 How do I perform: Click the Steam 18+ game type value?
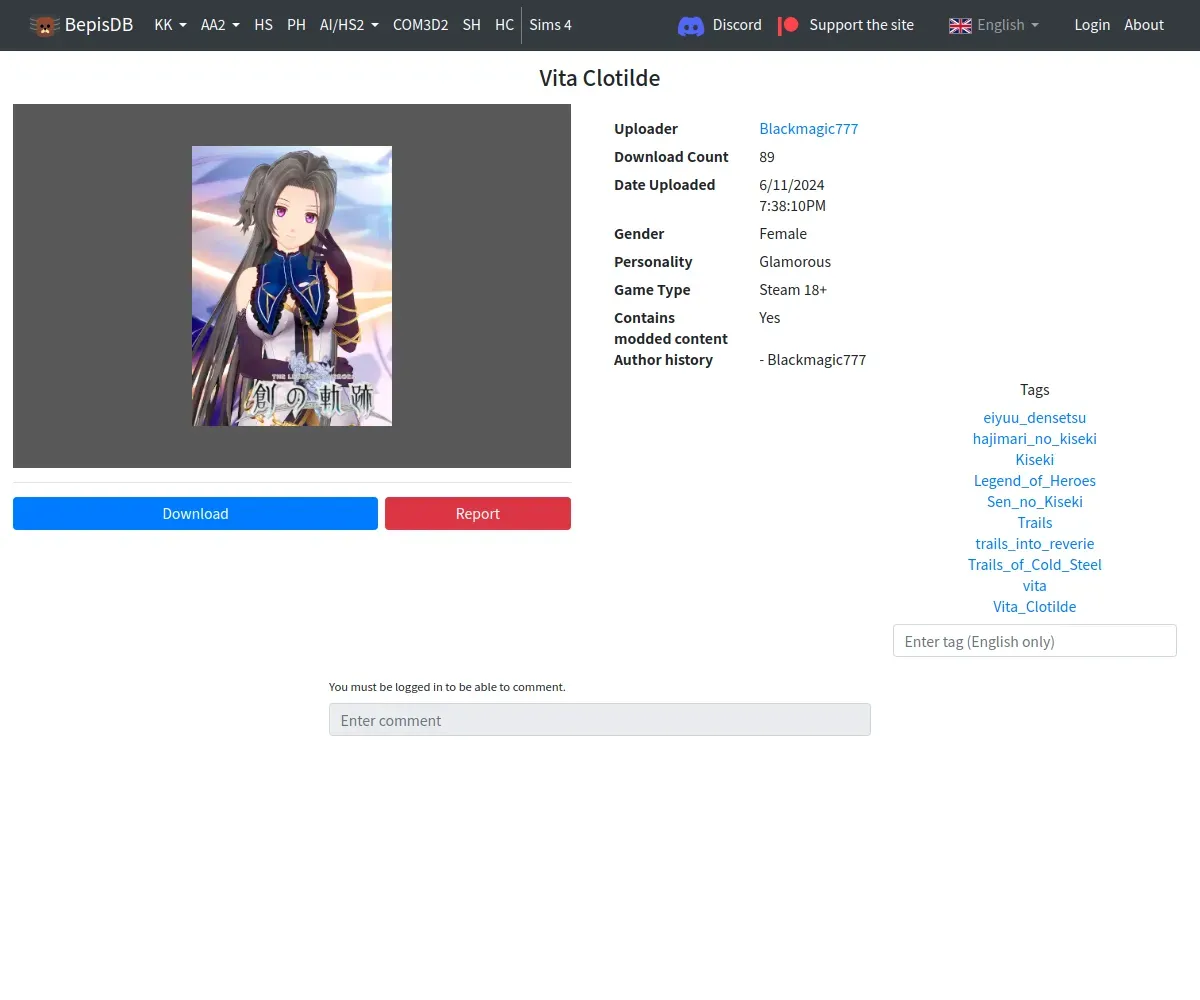(x=793, y=290)
